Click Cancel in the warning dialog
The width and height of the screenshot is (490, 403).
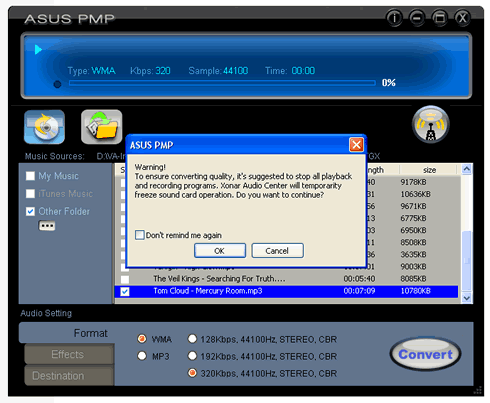[277, 251]
